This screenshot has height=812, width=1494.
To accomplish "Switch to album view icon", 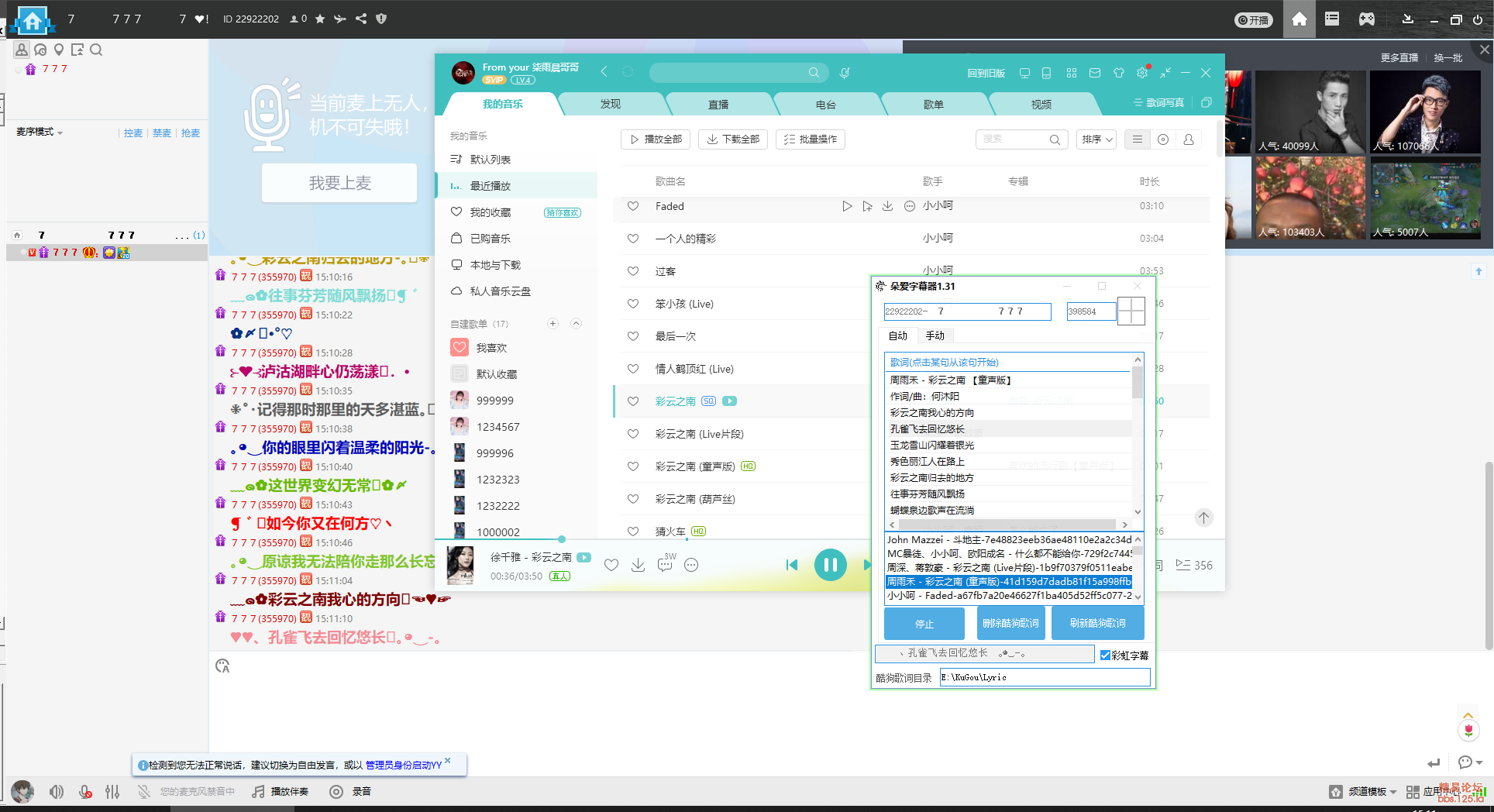I will [x=1163, y=139].
